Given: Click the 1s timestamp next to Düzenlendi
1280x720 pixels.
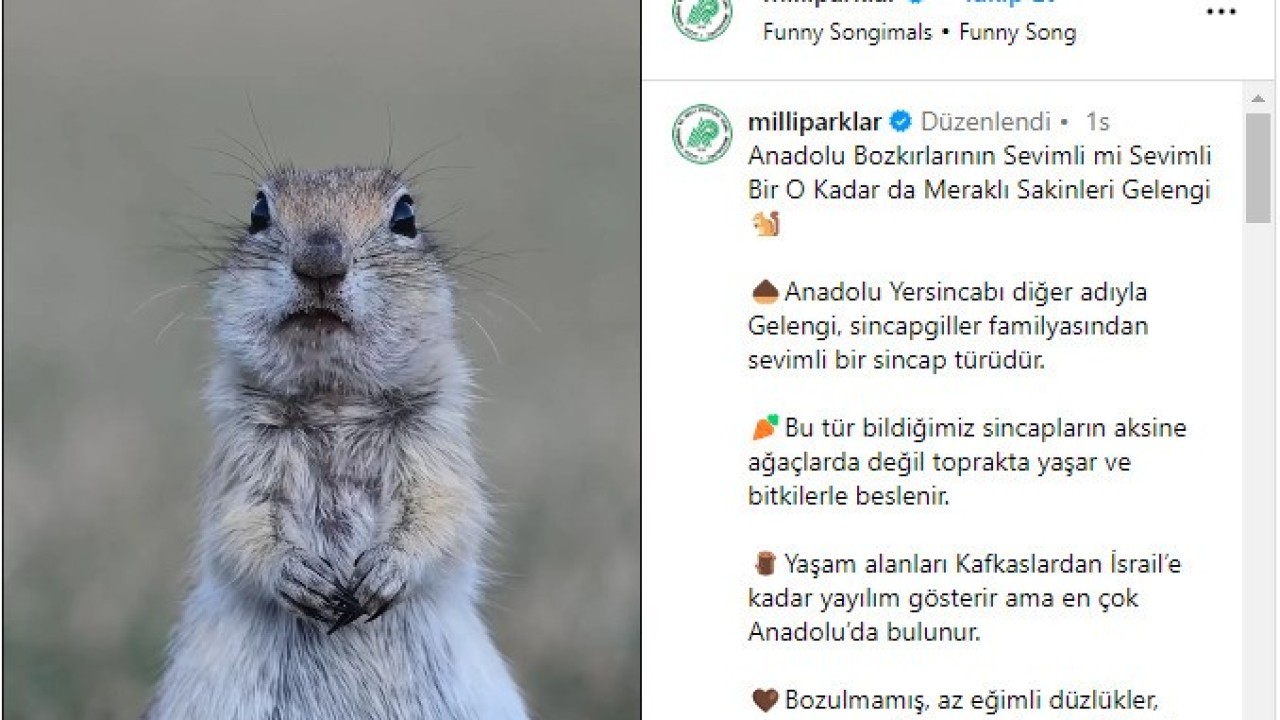Looking at the screenshot, I should 1097,122.
